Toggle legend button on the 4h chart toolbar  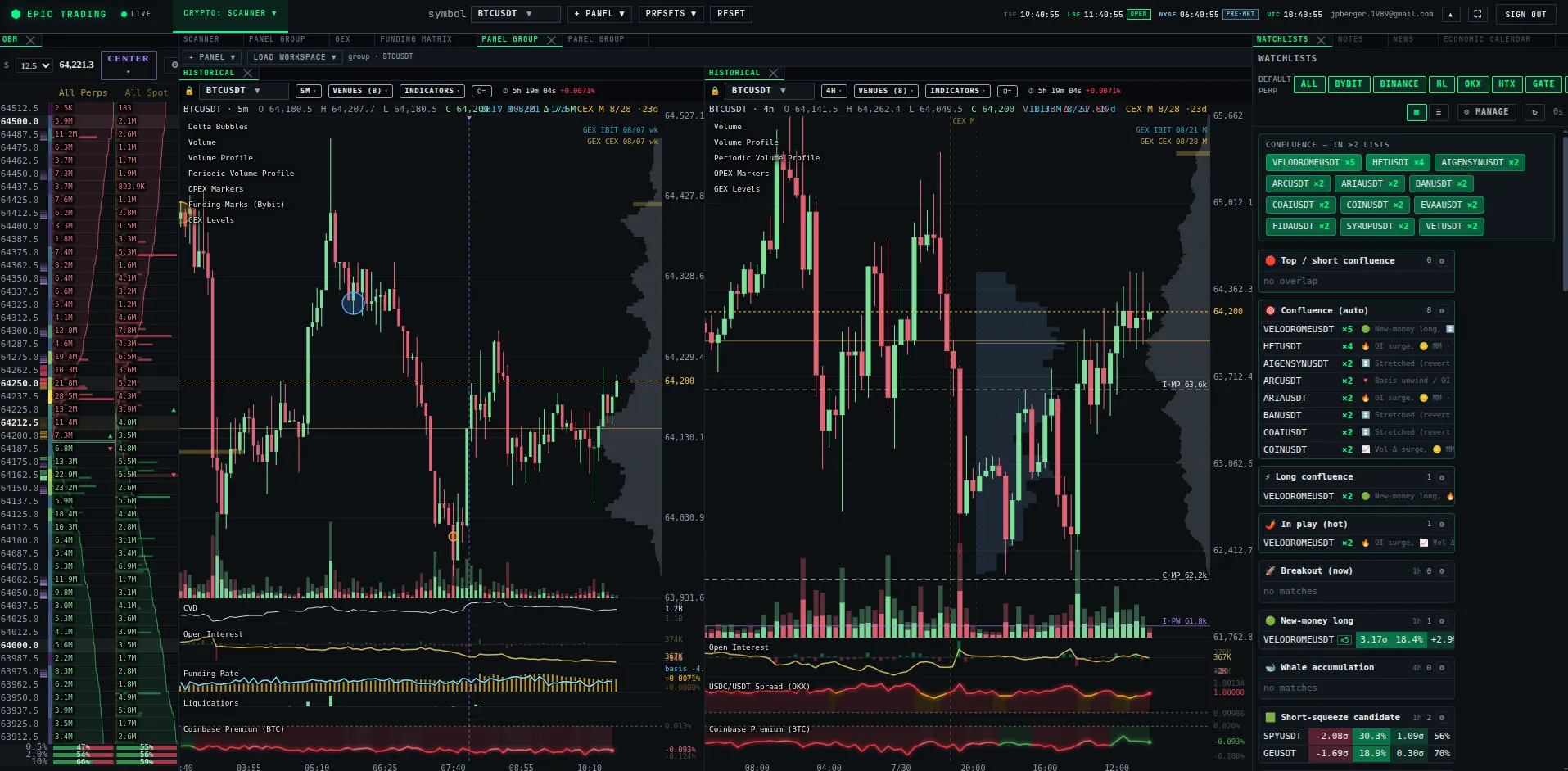click(1007, 91)
